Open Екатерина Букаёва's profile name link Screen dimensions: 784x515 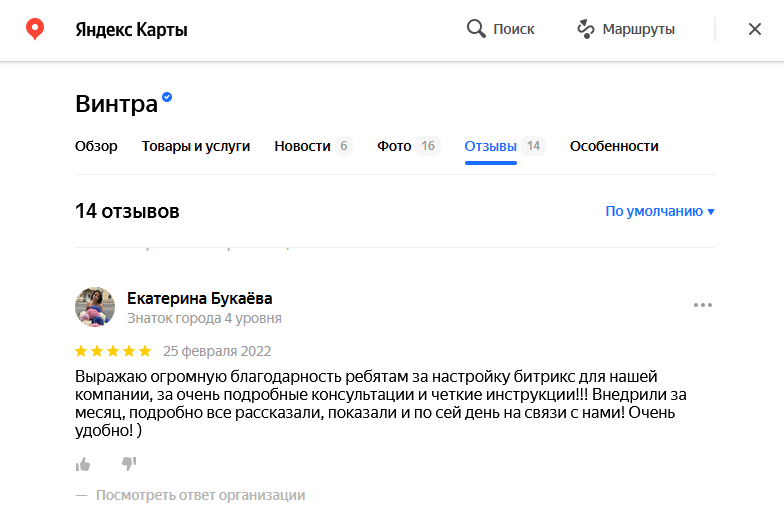[200, 298]
